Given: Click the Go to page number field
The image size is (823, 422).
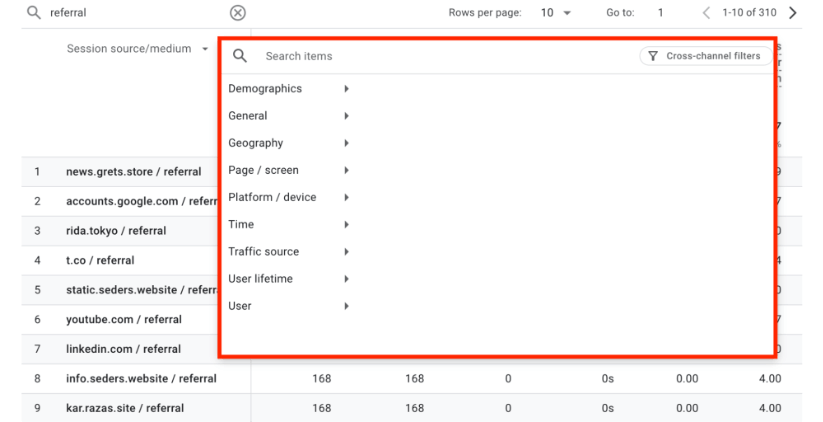Looking at the screenshot, I should coord(661,13).
